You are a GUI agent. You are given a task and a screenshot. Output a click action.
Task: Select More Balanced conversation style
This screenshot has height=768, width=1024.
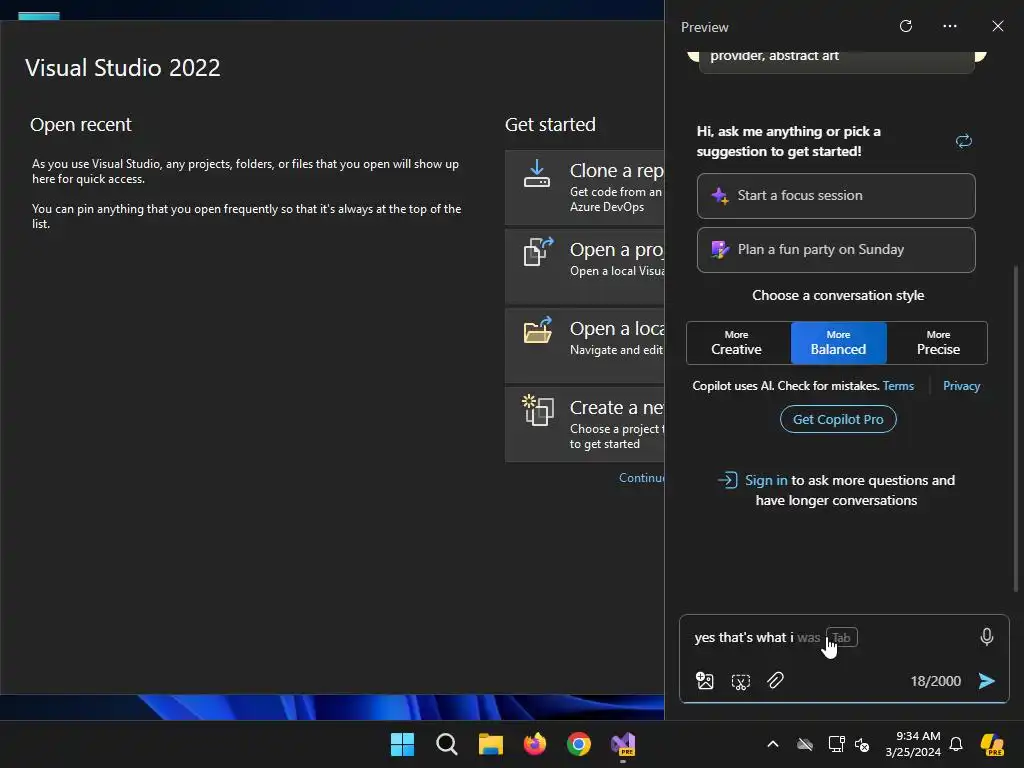point(838,343)
